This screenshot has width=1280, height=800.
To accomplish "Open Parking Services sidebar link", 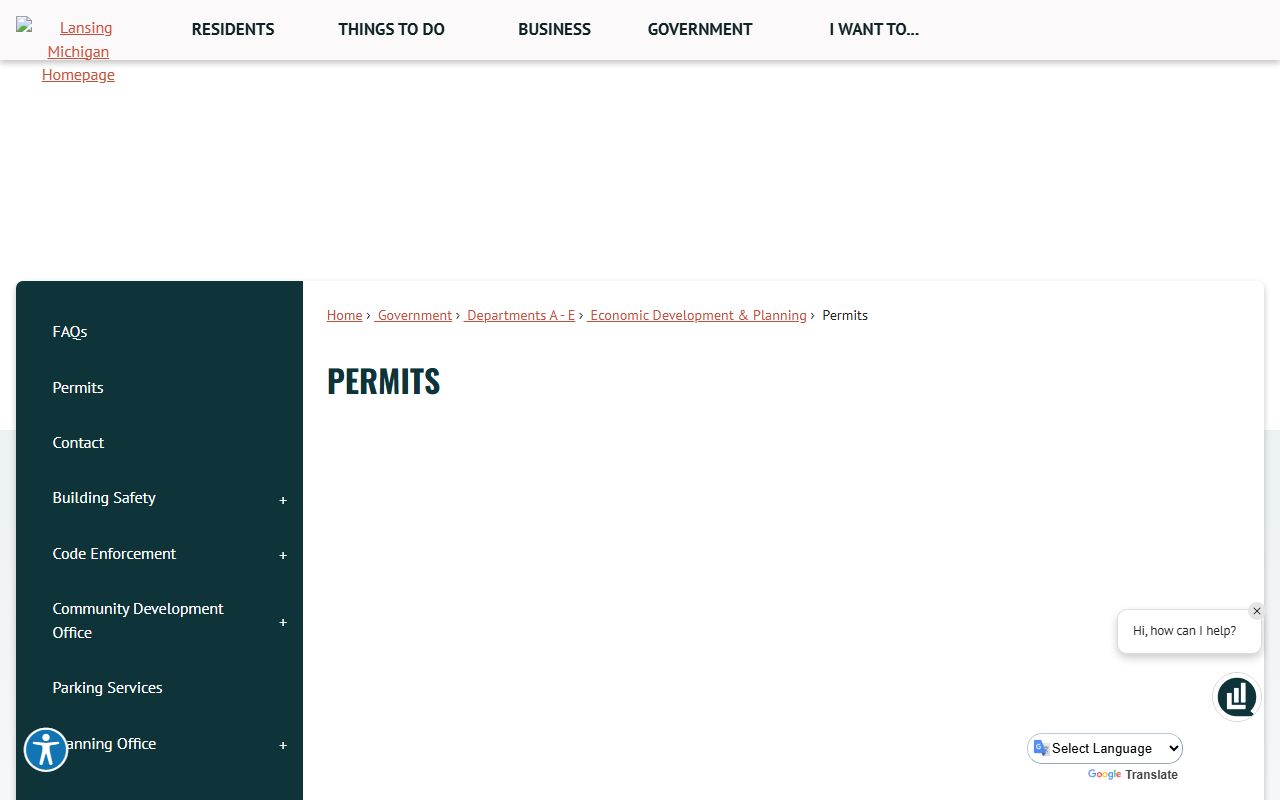I will coord(107,687).
